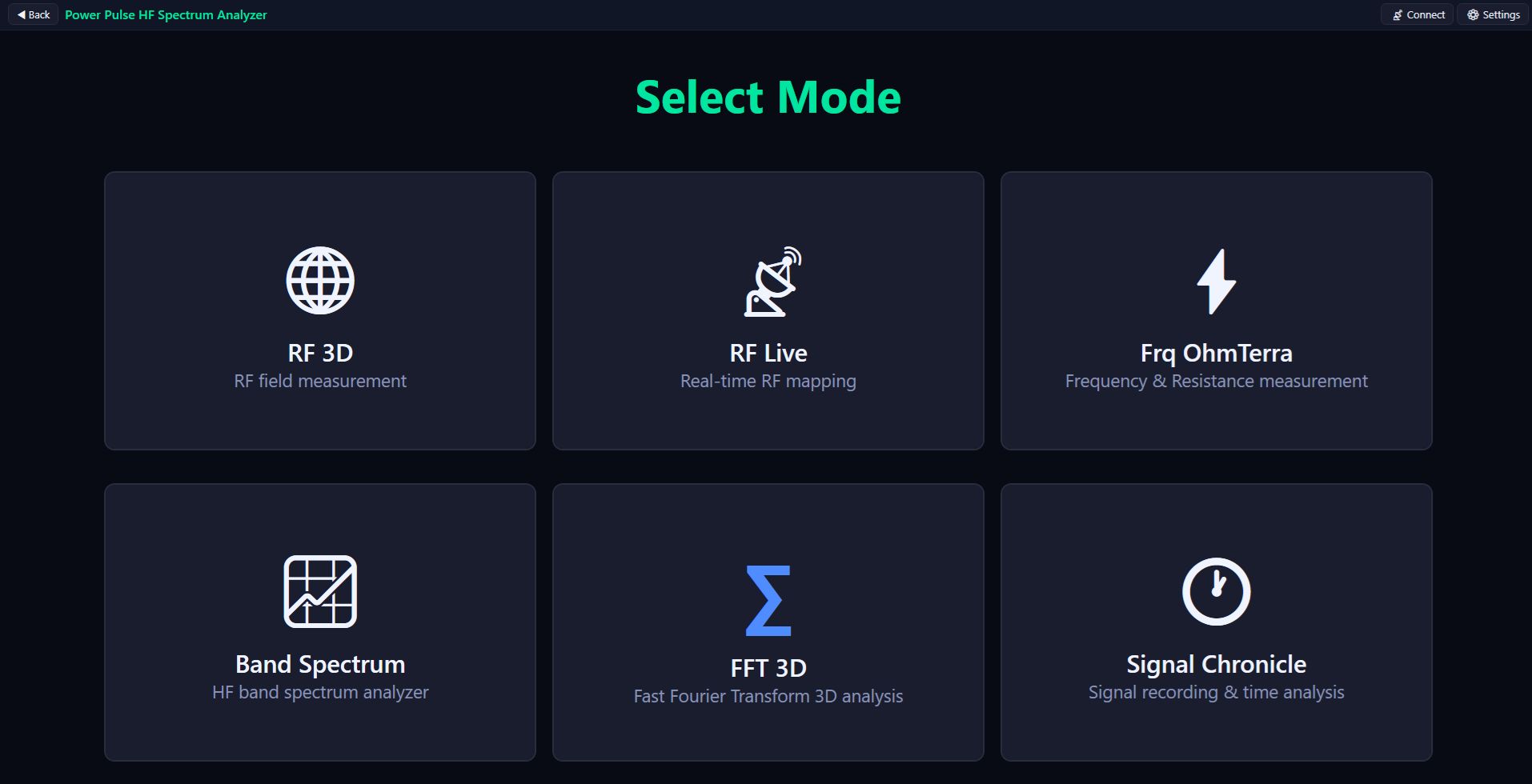This screenshot has height=784, width=1532.
Task: Select the Frq OhmTerra measurement mode
Action: pos(1216,310)
